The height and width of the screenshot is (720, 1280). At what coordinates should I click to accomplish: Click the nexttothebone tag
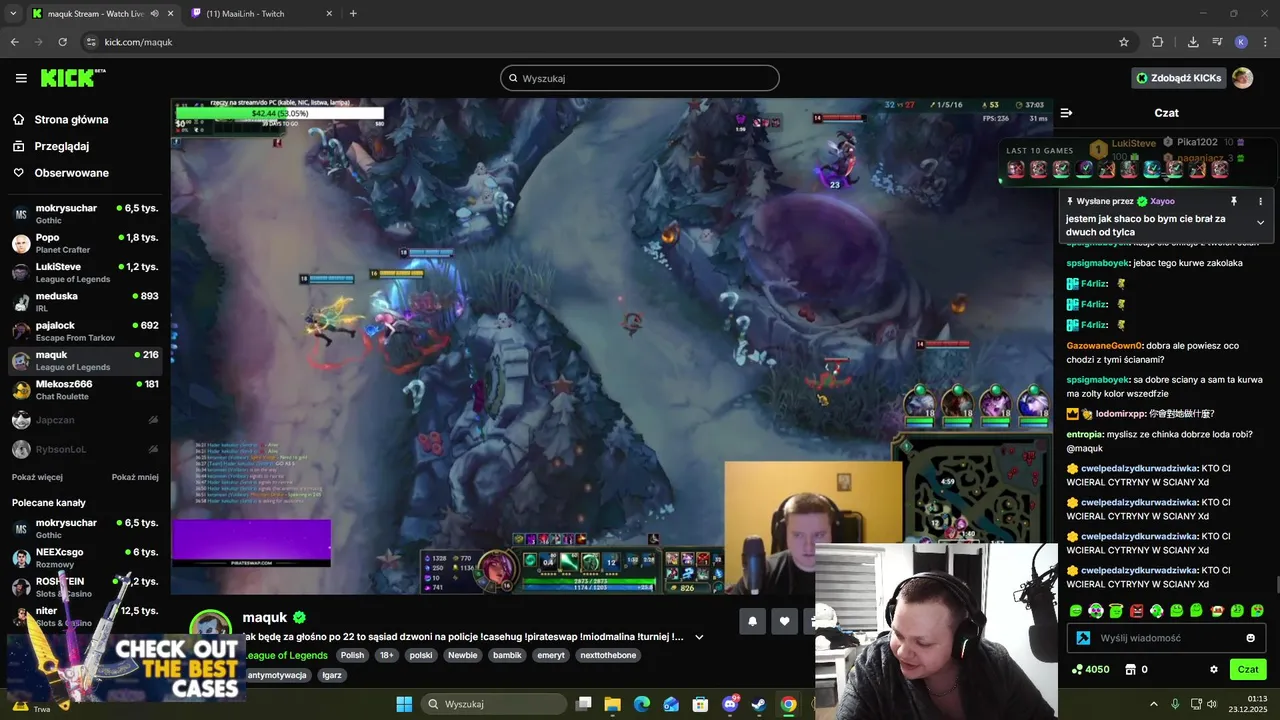pos(608,655)
